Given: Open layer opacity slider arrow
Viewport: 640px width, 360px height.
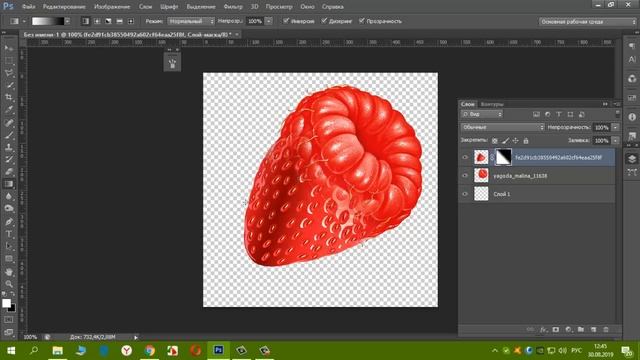Looking at the screenshot, I should click(x=615, y=127).
